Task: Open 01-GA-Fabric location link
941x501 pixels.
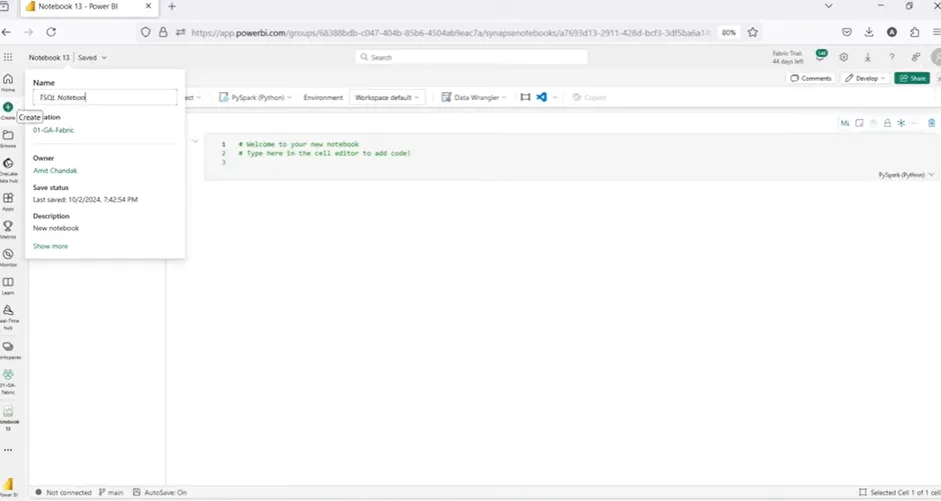Action: tap(53, 130)
